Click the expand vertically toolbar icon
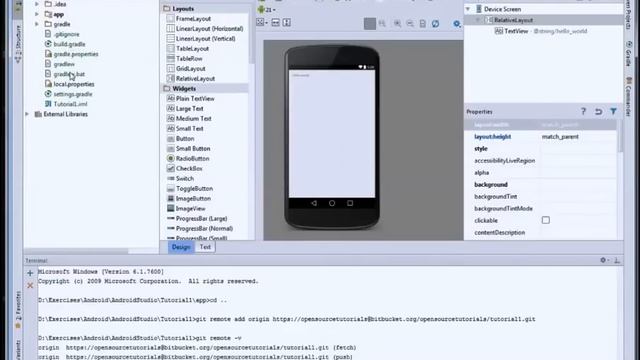The height and width of the screenshot is (360, 640). pyautogui.click(x=287, y=22)
